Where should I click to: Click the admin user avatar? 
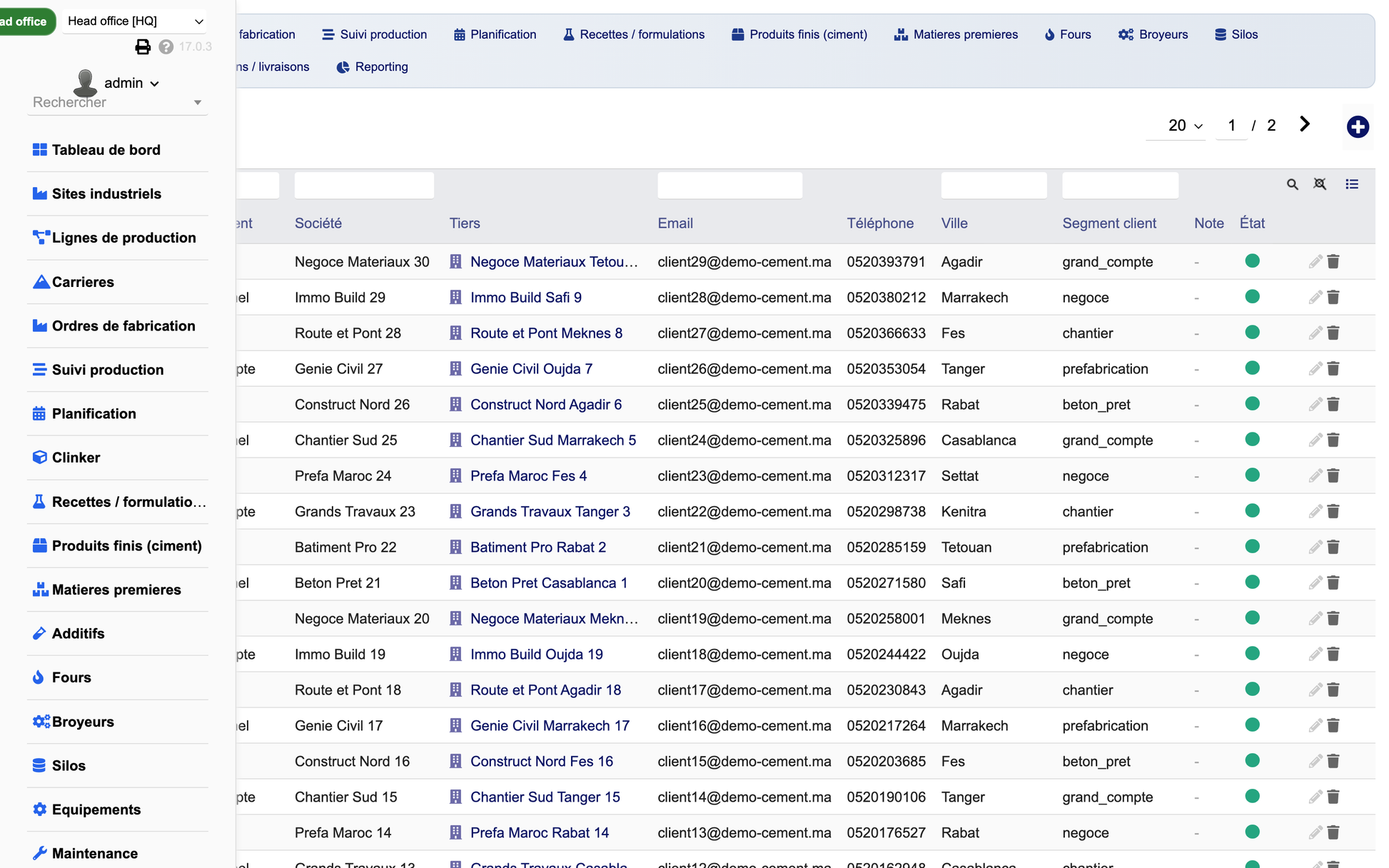point(86,83)
